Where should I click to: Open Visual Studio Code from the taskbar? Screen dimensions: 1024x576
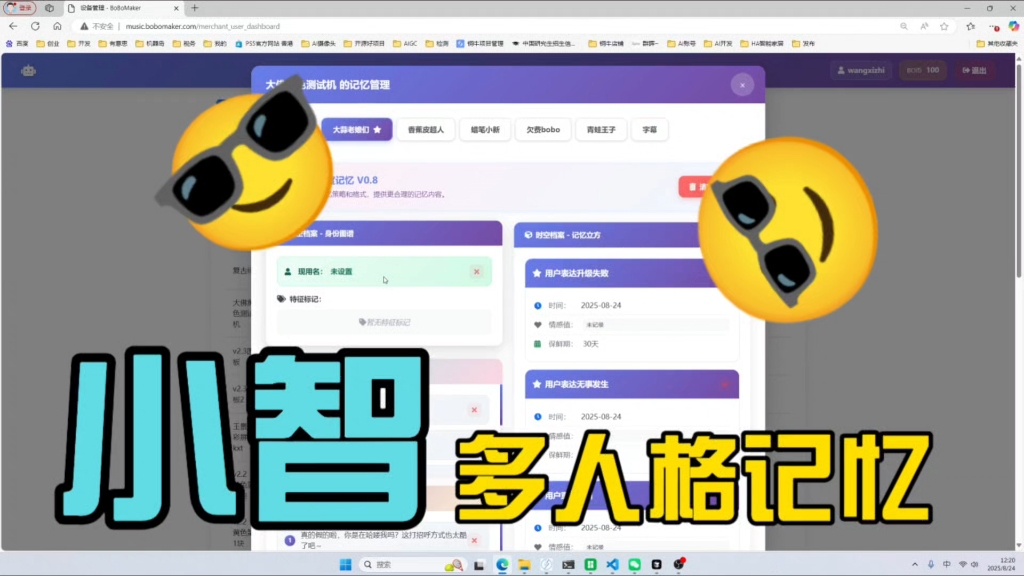click(x=612, y=565)
